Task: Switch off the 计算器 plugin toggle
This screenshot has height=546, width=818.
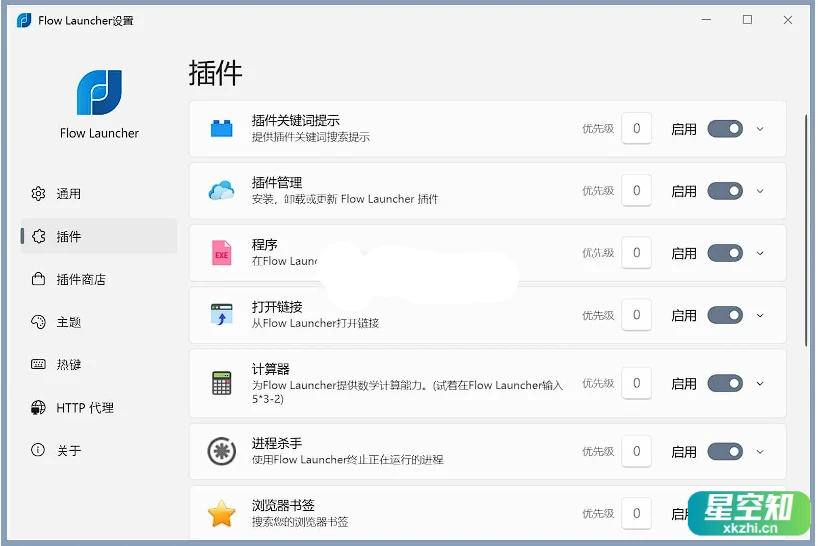Action: [x=725, y=383]
